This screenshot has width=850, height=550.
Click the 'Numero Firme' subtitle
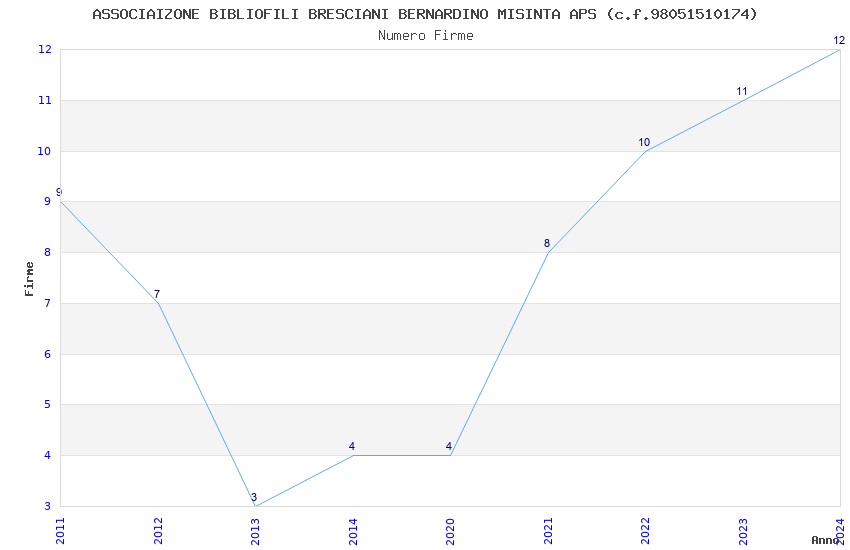pos(426,35)
